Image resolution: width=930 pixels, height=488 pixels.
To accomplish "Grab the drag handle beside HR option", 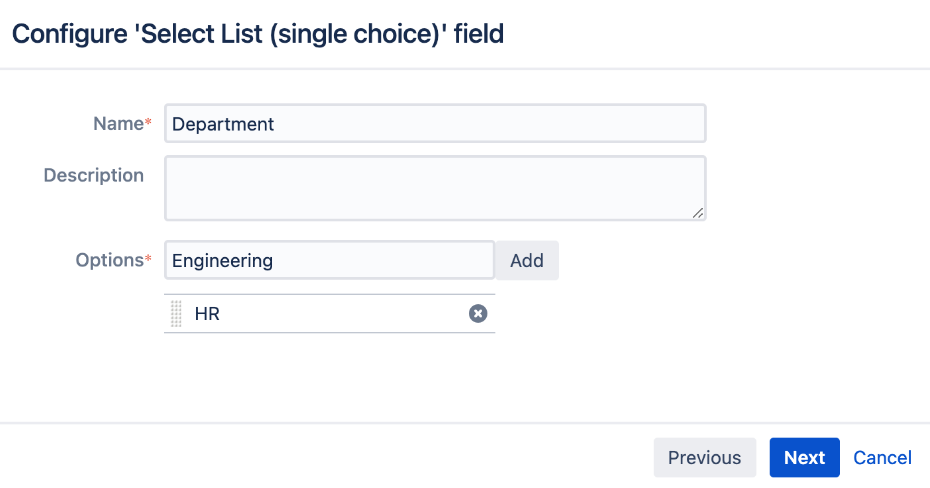I will pos(176,313).
